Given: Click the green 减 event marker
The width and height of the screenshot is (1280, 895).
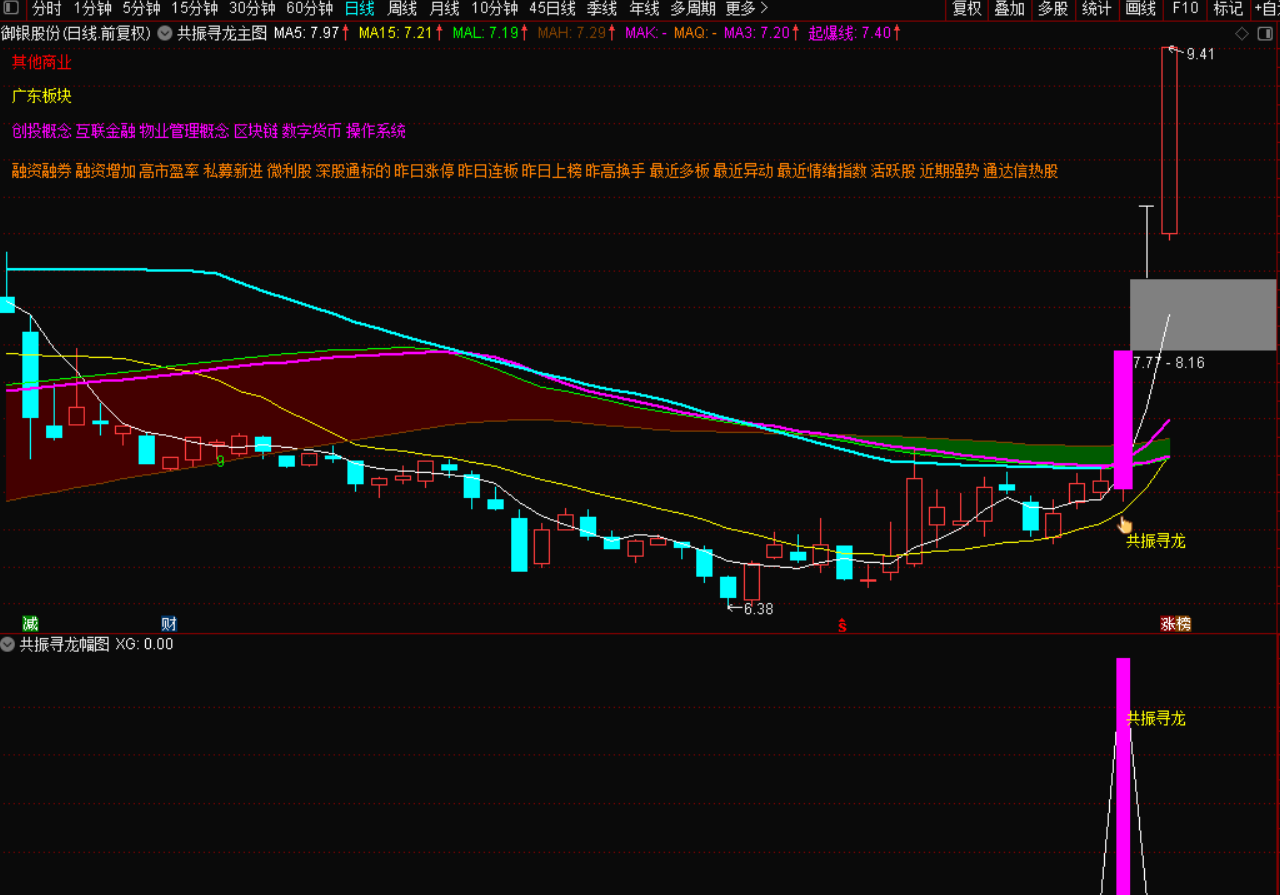Looking at the screenshot, I should [x=30, y=624].
